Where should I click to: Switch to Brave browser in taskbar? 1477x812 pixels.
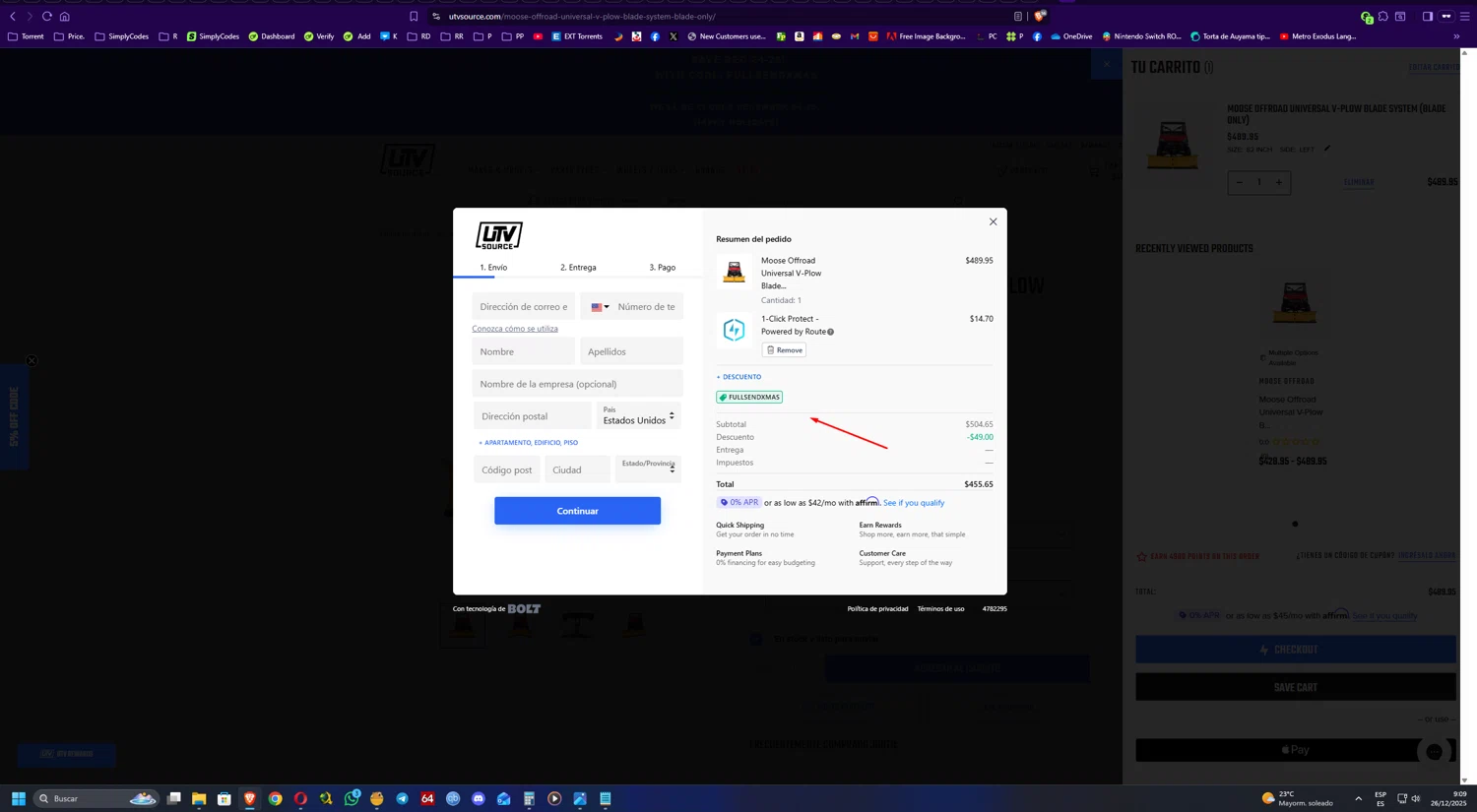tap(250, 798)
